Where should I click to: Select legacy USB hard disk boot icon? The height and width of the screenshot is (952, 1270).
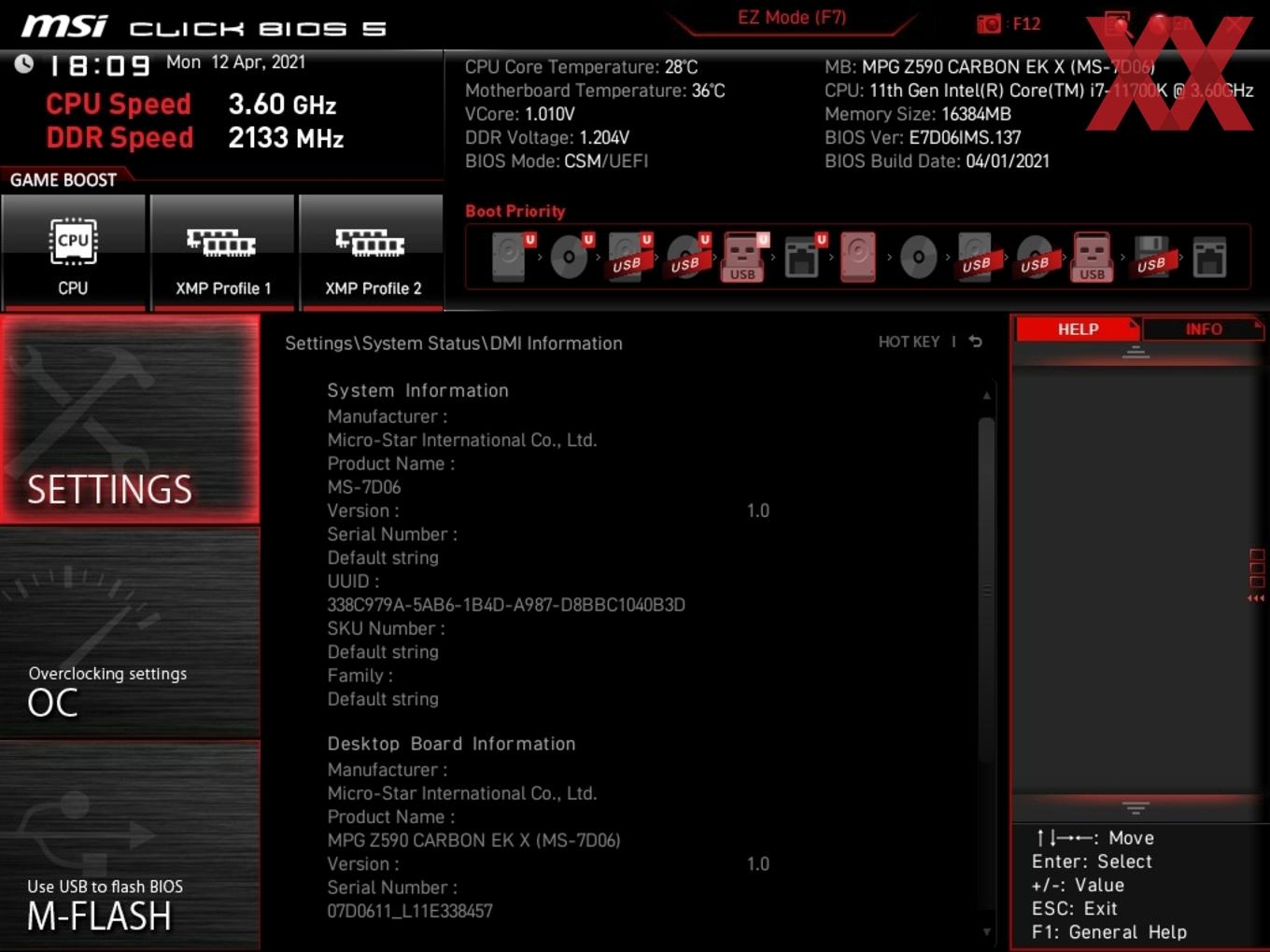tap(977, 257)
